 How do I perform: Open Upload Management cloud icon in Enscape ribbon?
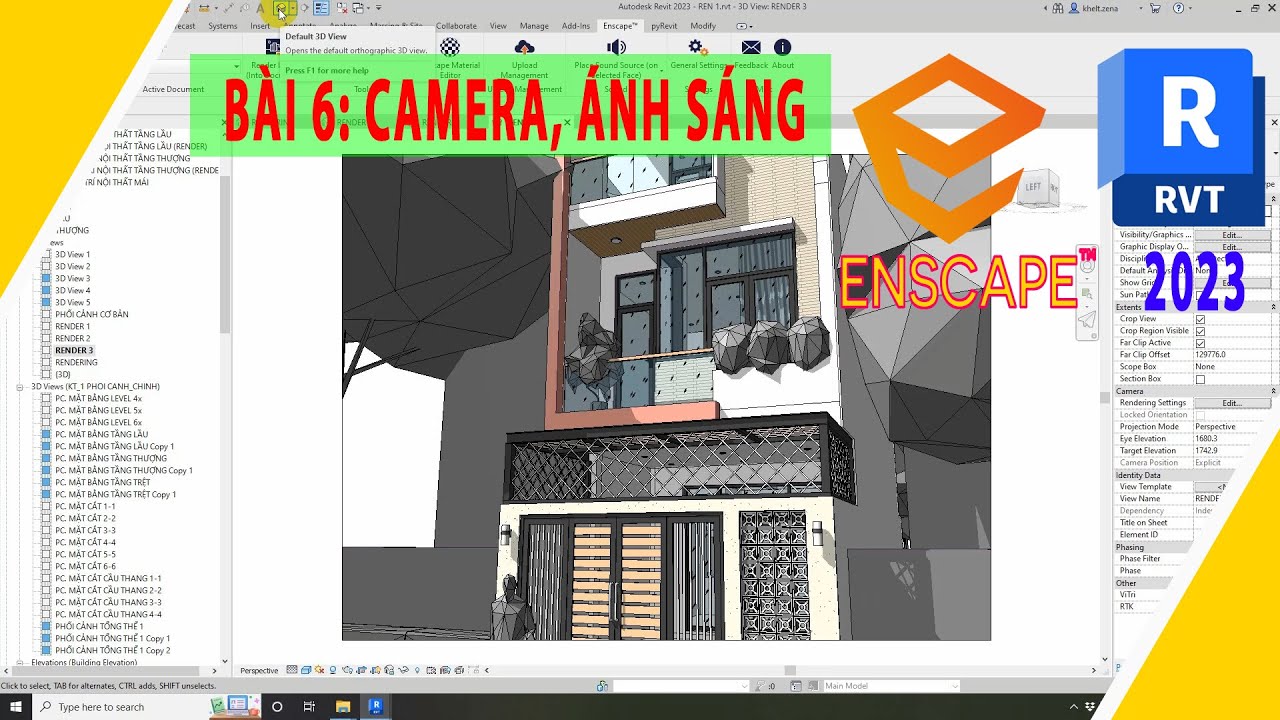pyautogui.click(x=524, y=47)
